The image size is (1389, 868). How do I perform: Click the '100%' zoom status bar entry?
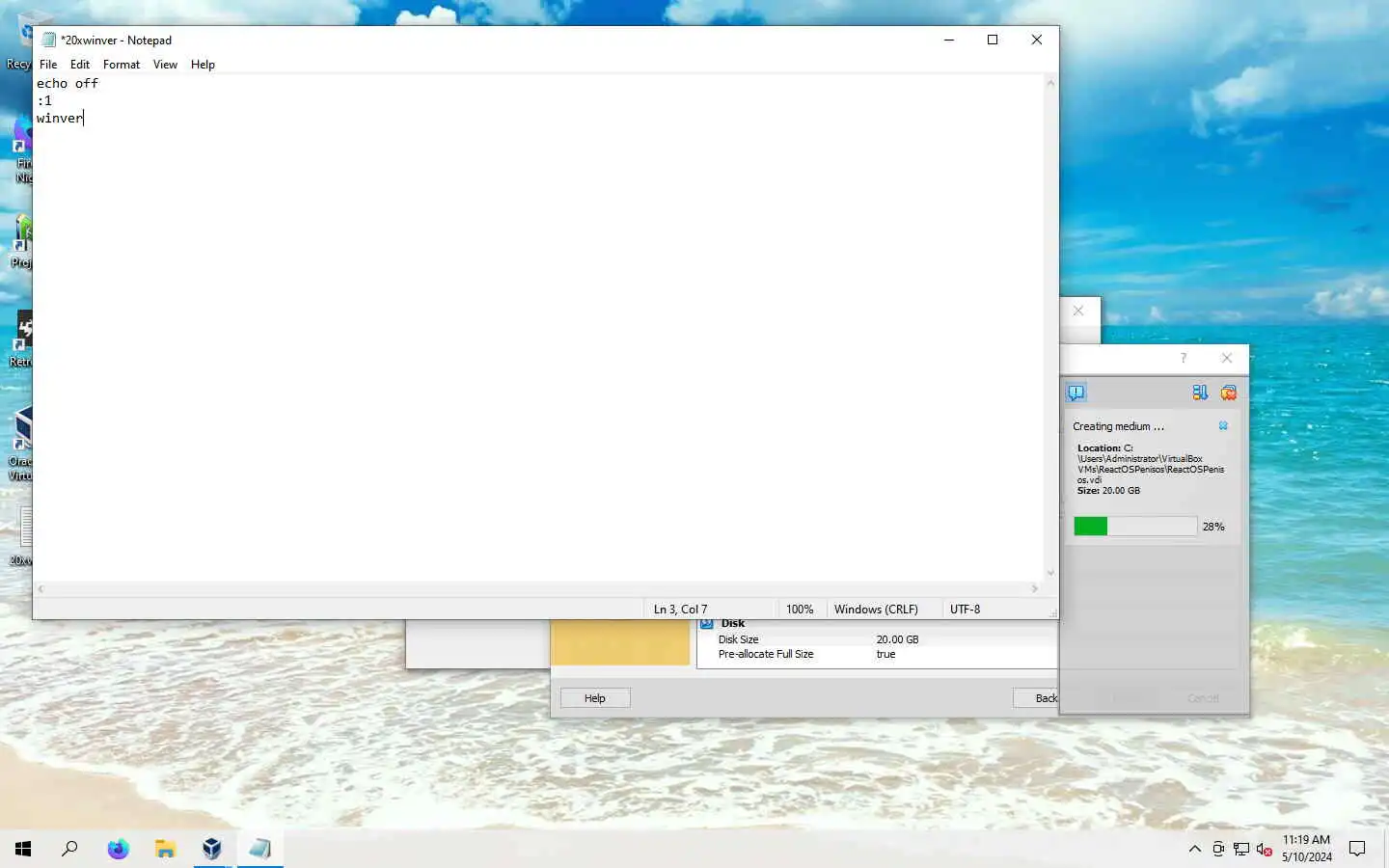tap(800, 610)
